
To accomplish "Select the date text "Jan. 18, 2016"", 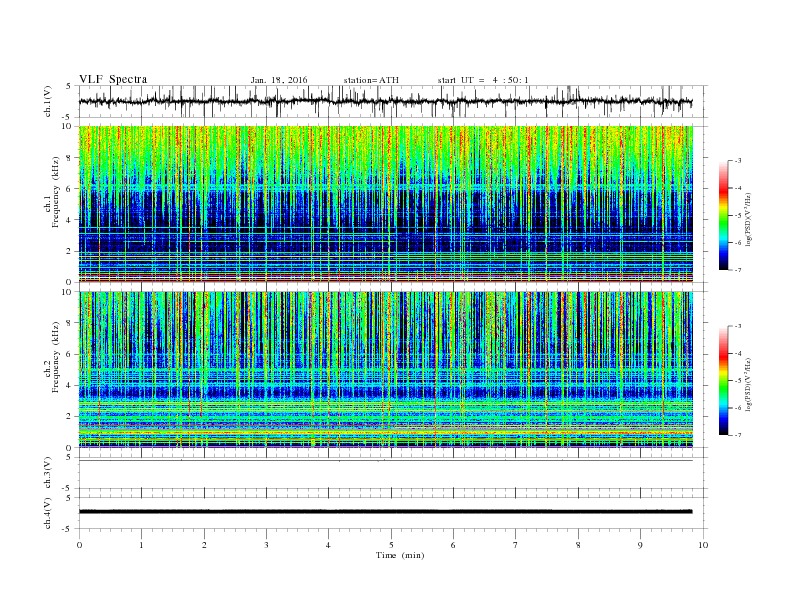I will tap(279, 80).
